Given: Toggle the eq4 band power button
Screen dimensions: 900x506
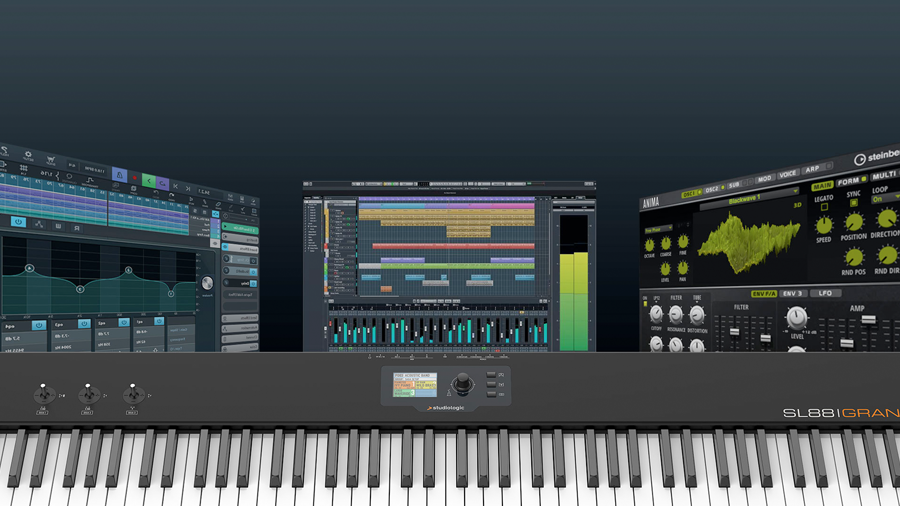Looking at the screenshot, I should pos(39,325).
